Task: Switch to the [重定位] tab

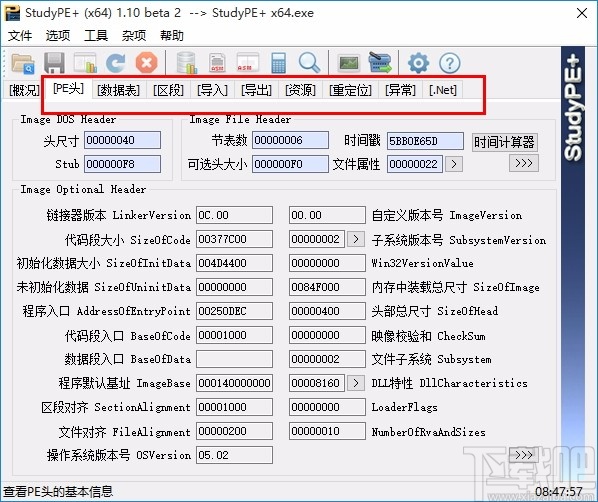Action: tap(350, 90)
